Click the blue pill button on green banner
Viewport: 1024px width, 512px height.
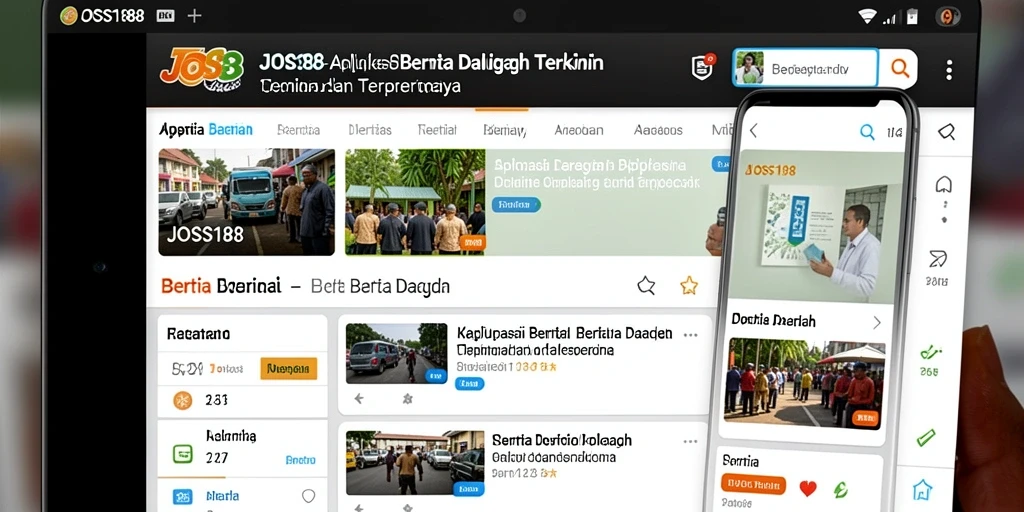[x=516, y=204]
